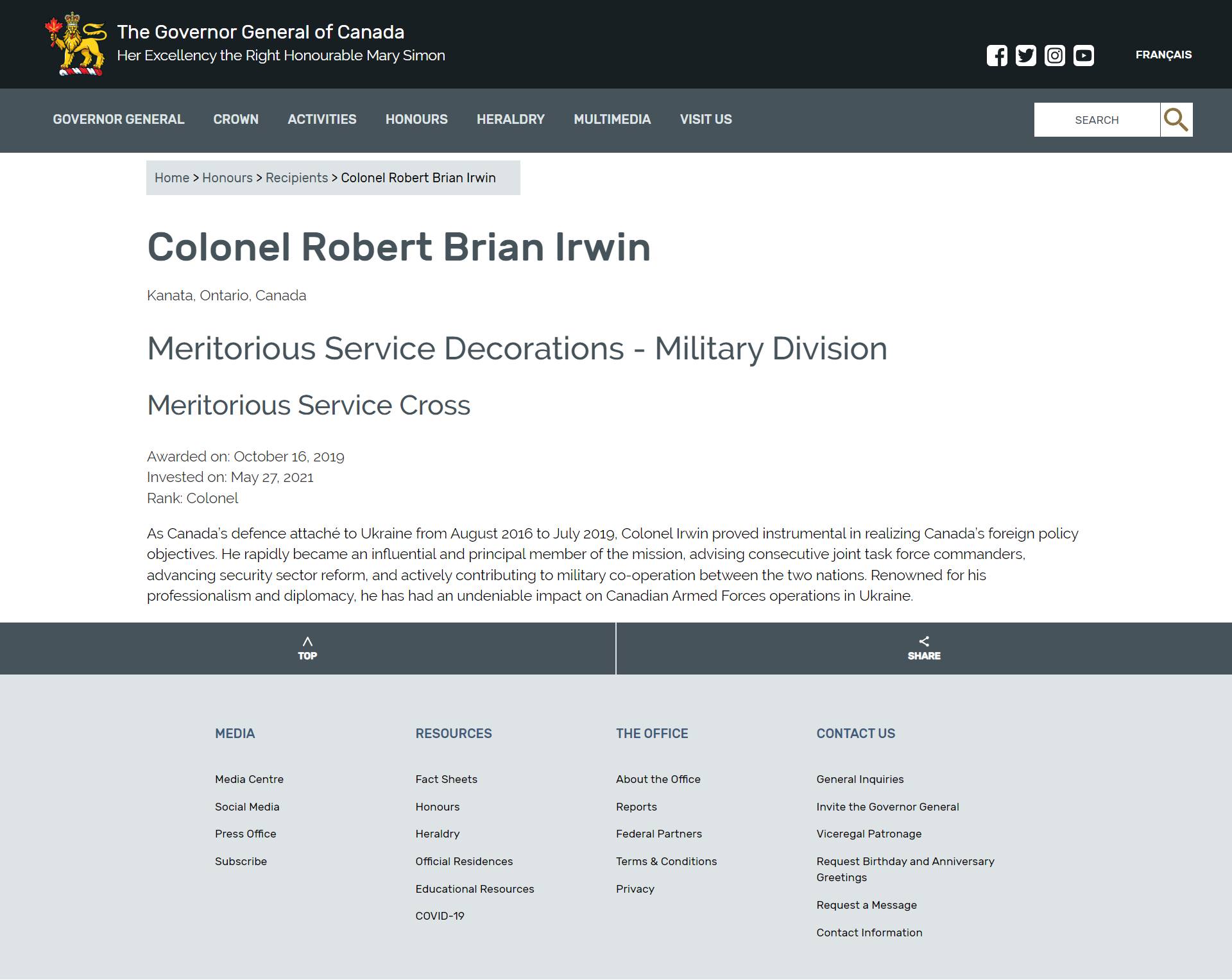Open Fact Sheets under Resources
The height and width of the screenshot is (980, 1232).
click(446, 779)
